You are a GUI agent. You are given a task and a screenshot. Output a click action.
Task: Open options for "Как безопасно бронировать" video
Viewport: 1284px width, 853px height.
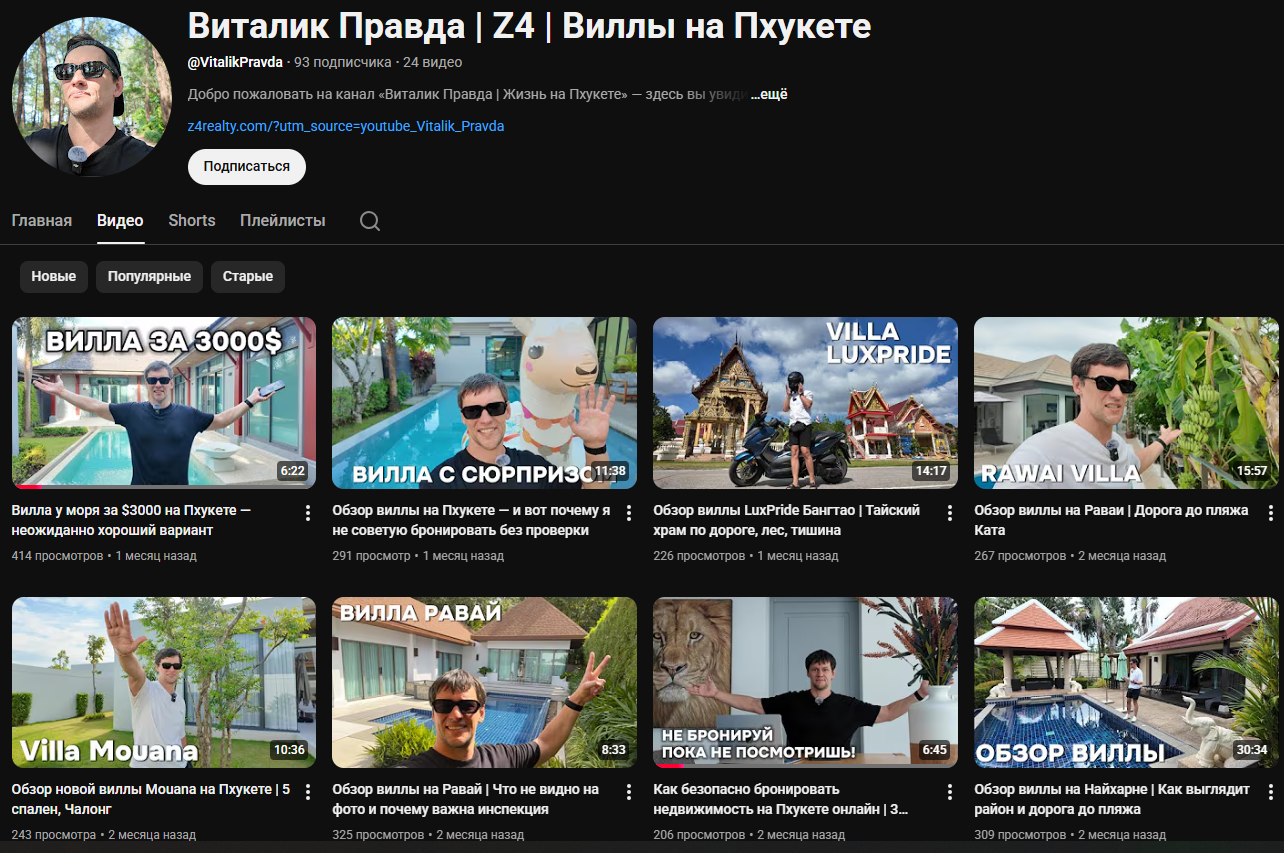pyautogui.click(x=950, y=792)
